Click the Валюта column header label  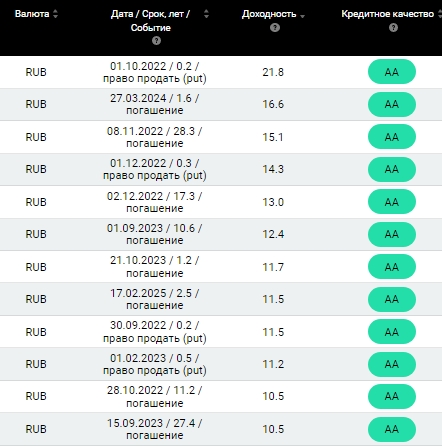[32, 14]
